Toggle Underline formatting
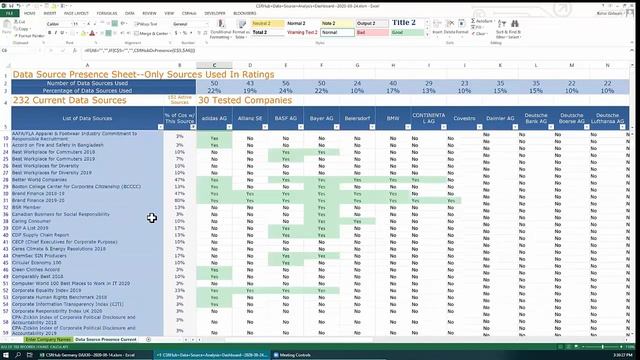Viewport: 640px width, 360px height. click(x=62, y=33)
